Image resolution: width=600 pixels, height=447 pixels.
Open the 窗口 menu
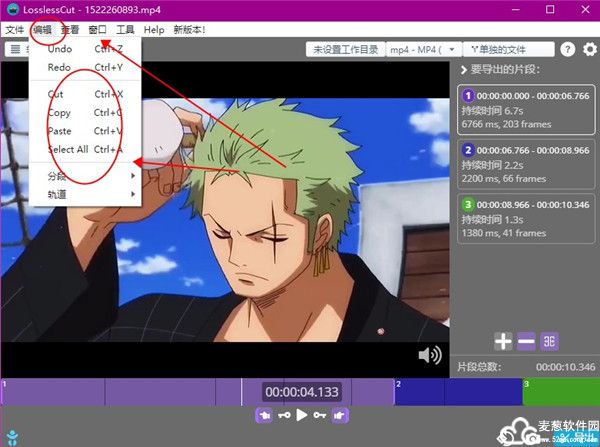coord(97,30)
